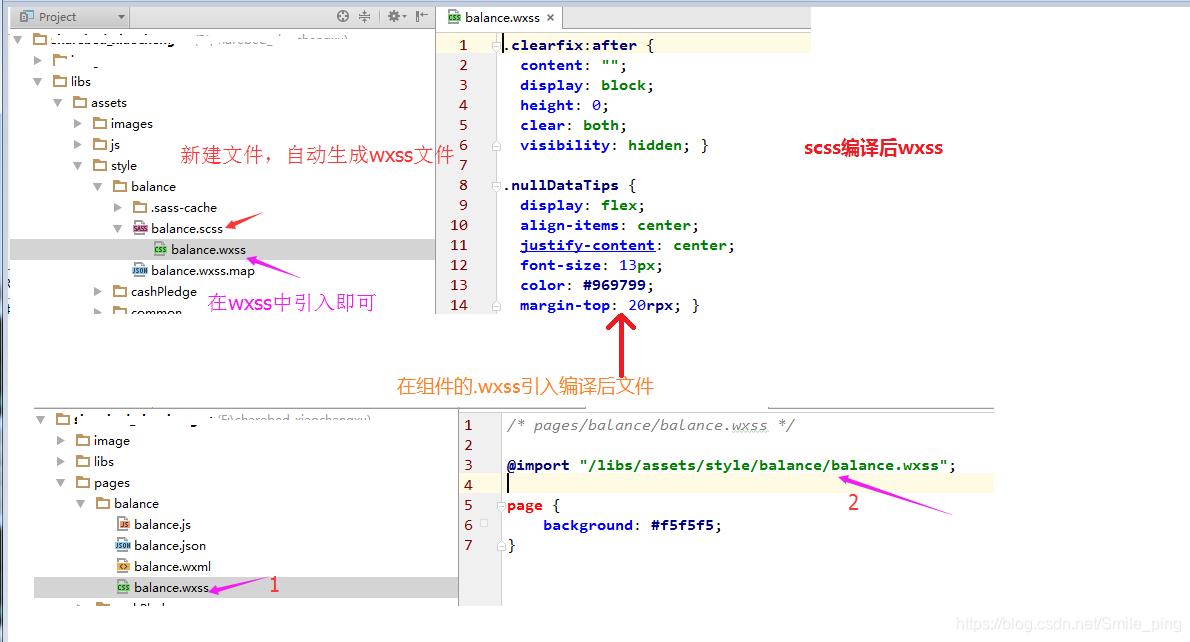Expand the images folder
Viewport: 1190px width, 642px height.
pos(77,123)
